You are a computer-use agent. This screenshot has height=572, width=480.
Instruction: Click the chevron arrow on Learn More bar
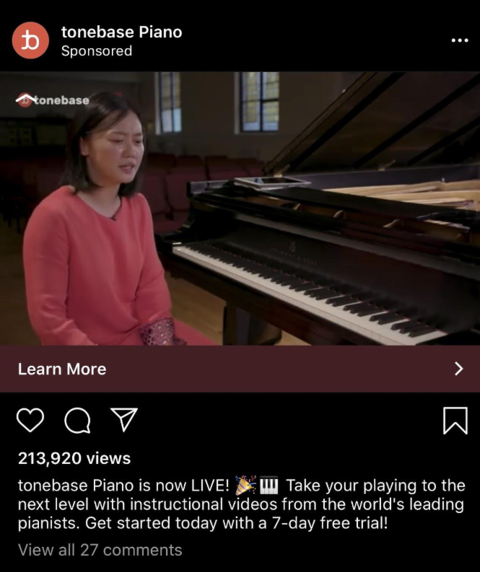tap(459, 369)
